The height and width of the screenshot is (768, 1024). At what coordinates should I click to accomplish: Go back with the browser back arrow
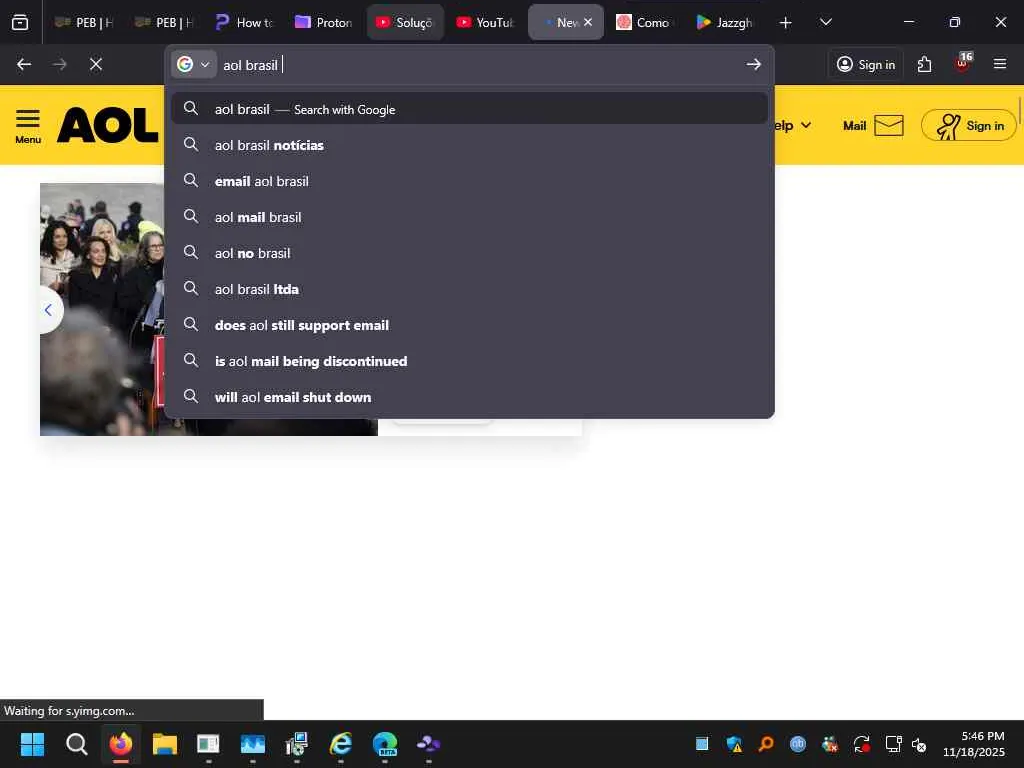click(x=24, y=64)
